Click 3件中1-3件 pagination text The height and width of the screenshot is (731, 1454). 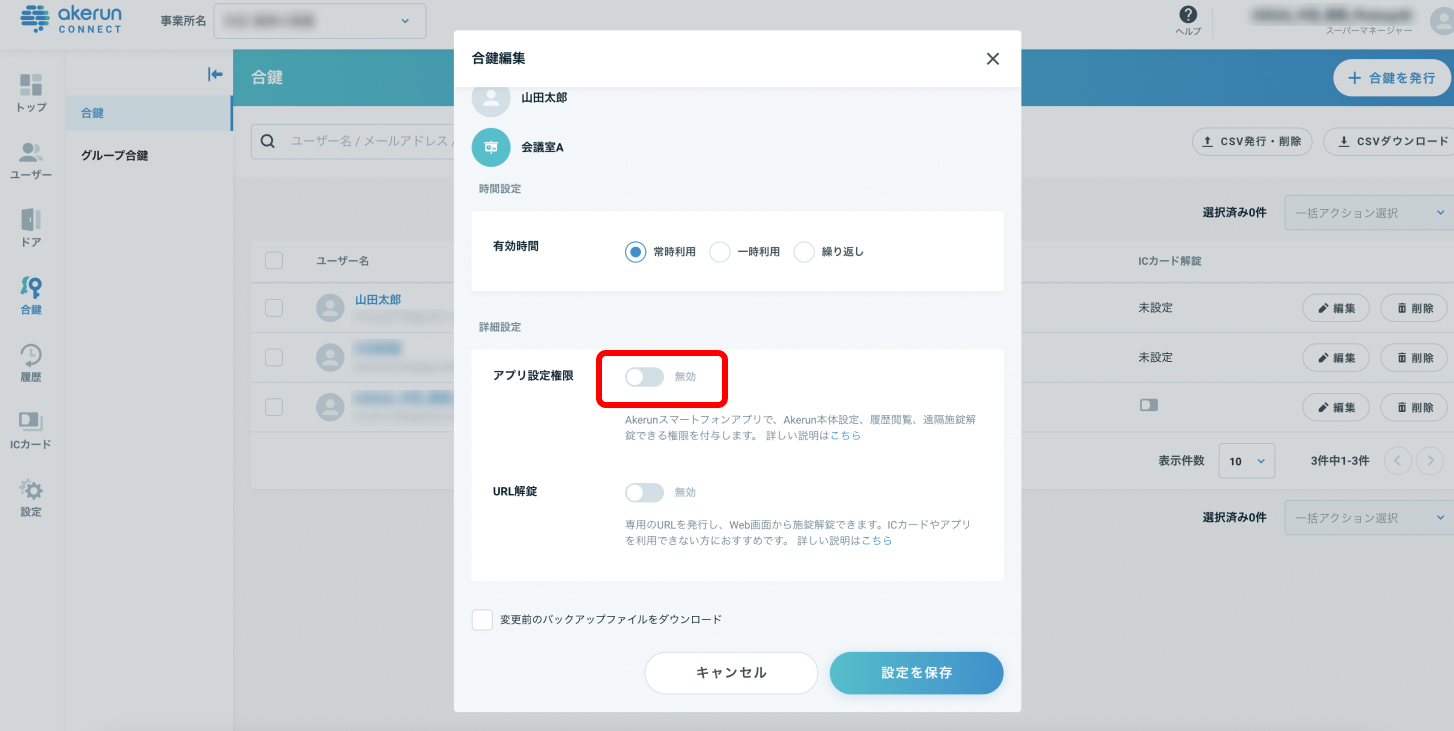[1340, 461]
